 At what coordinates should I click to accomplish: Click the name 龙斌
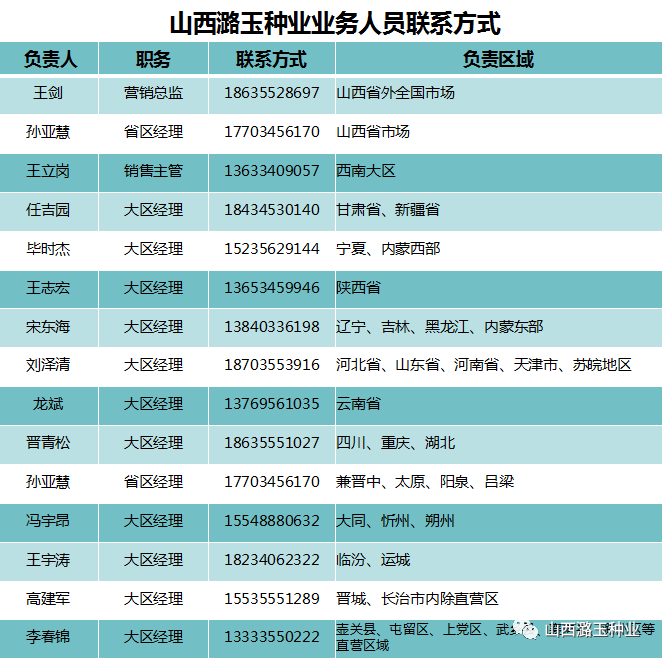coord(48,404)
